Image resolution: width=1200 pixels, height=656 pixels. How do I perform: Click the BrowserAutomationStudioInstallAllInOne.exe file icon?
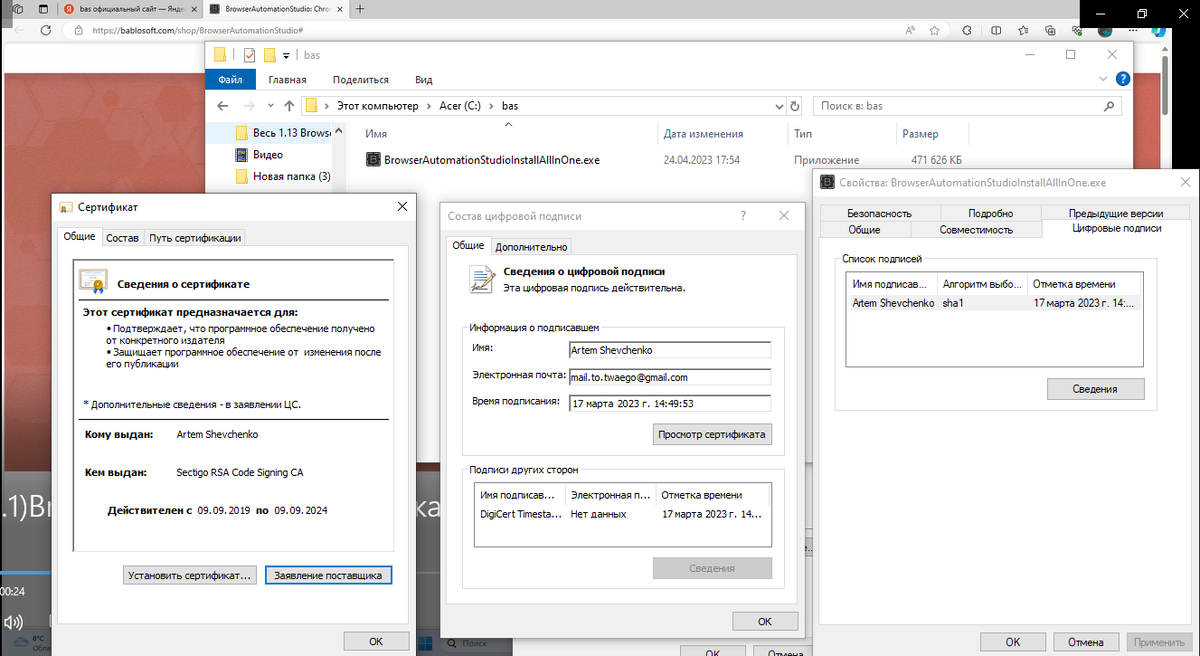coord(374,159)
